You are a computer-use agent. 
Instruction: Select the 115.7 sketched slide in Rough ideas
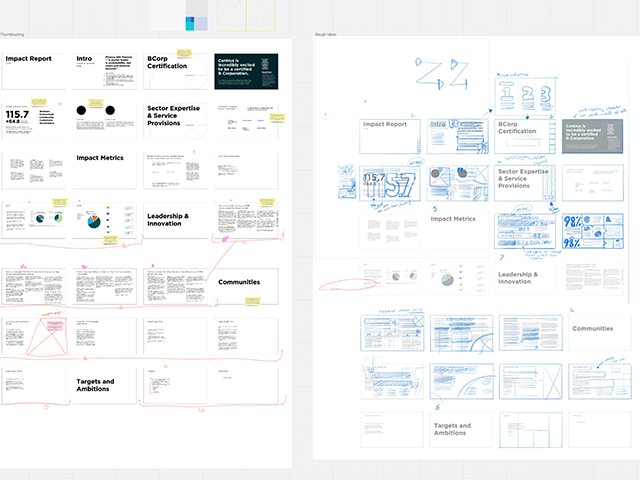point(390,183)
